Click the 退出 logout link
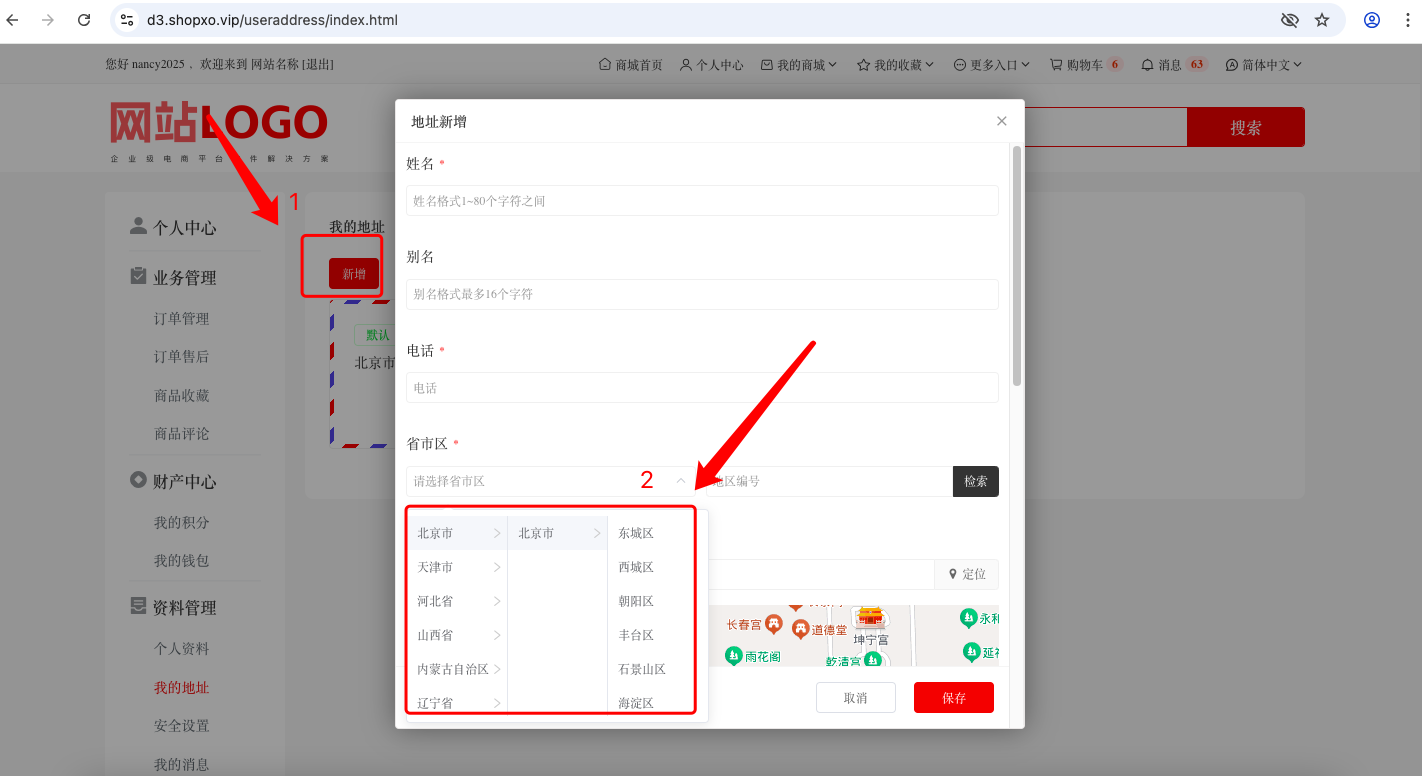The height and width of the screenshot is (776, 1422). coord(318,64)
